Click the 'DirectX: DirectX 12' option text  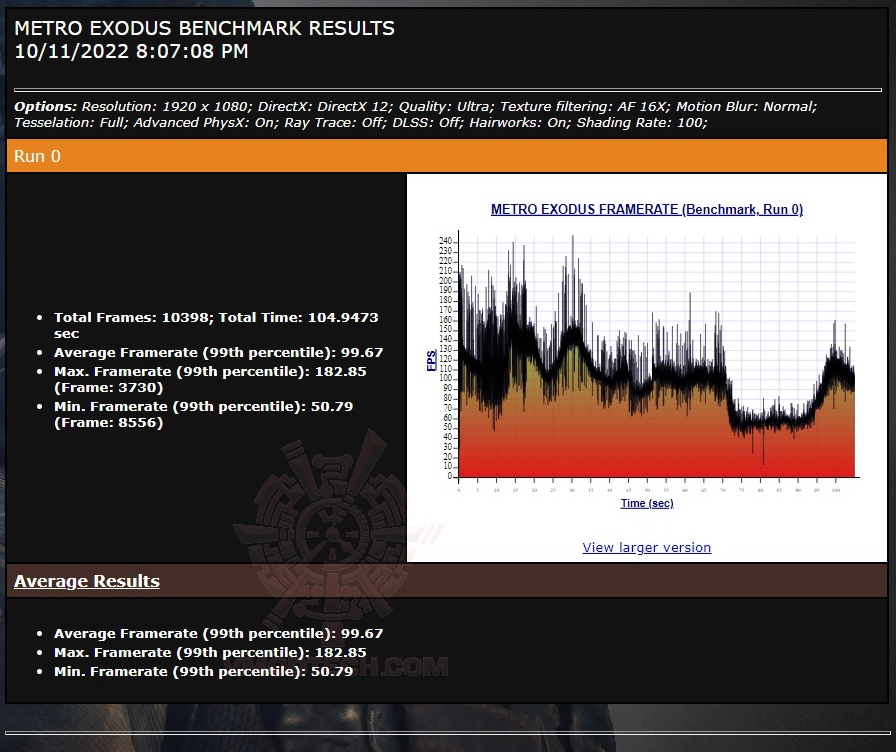tap(323, 106)
